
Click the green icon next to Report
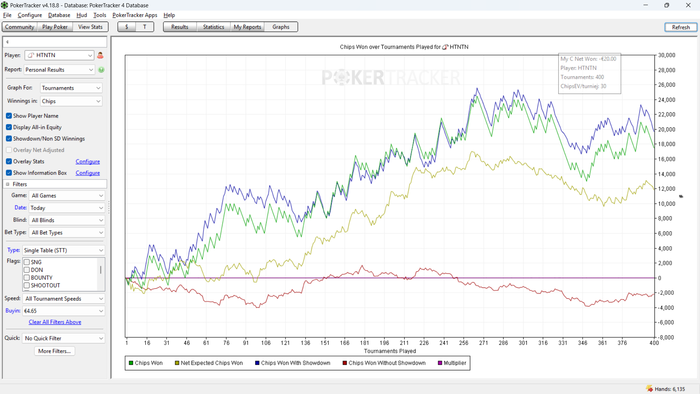click(101, 70)
